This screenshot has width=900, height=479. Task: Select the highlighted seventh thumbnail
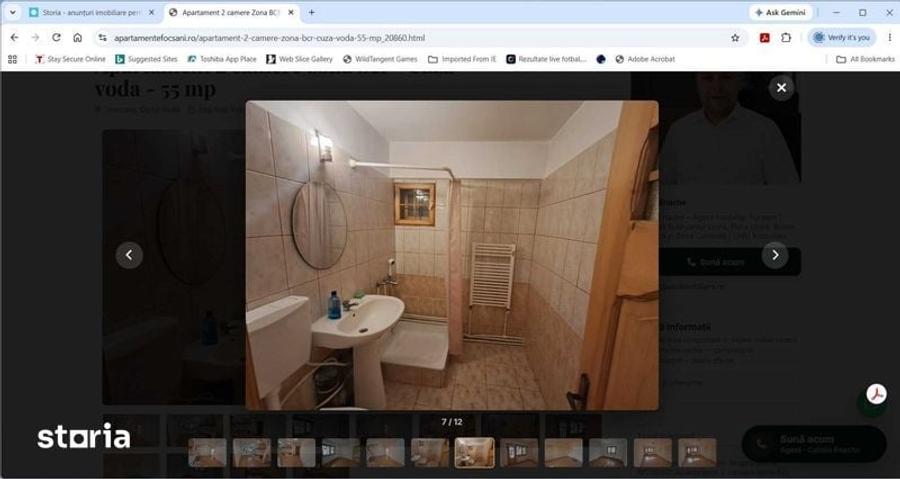click(x=475, y=453)
